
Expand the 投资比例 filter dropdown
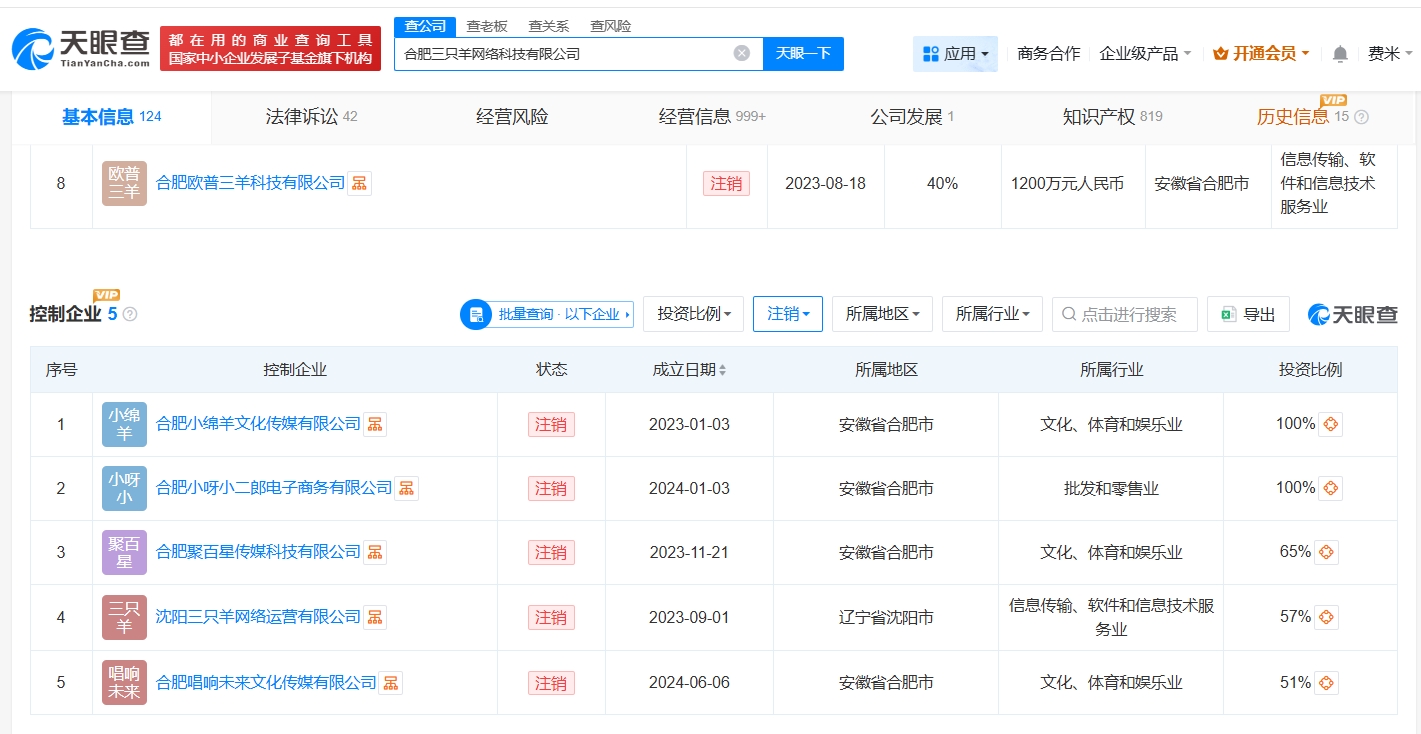(693, 314)
